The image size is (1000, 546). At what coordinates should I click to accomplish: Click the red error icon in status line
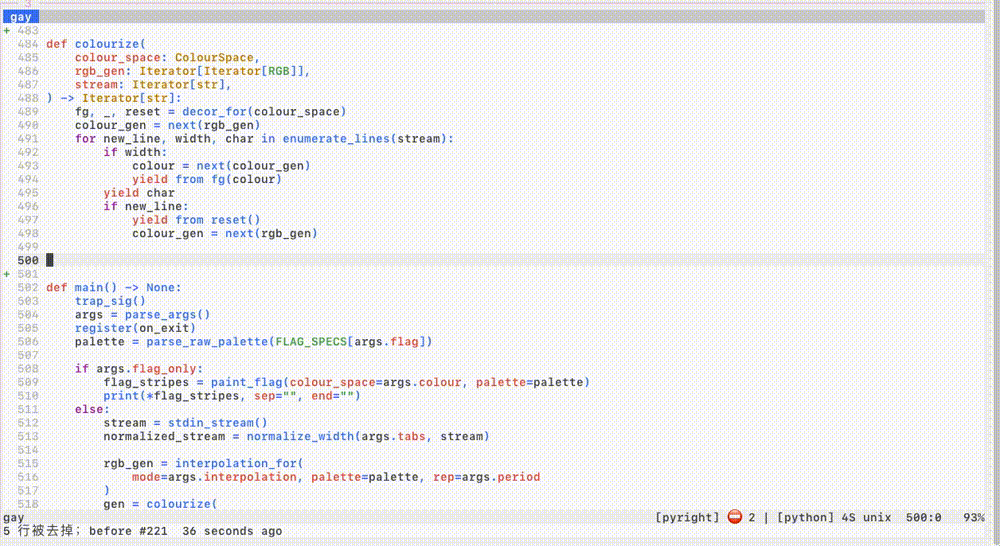735,517
